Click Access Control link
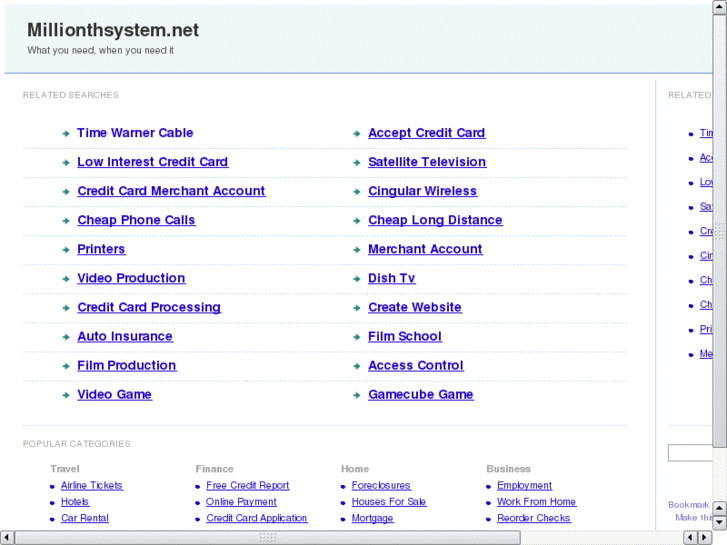This screenshot has width=727, height=545. [416, 365]
